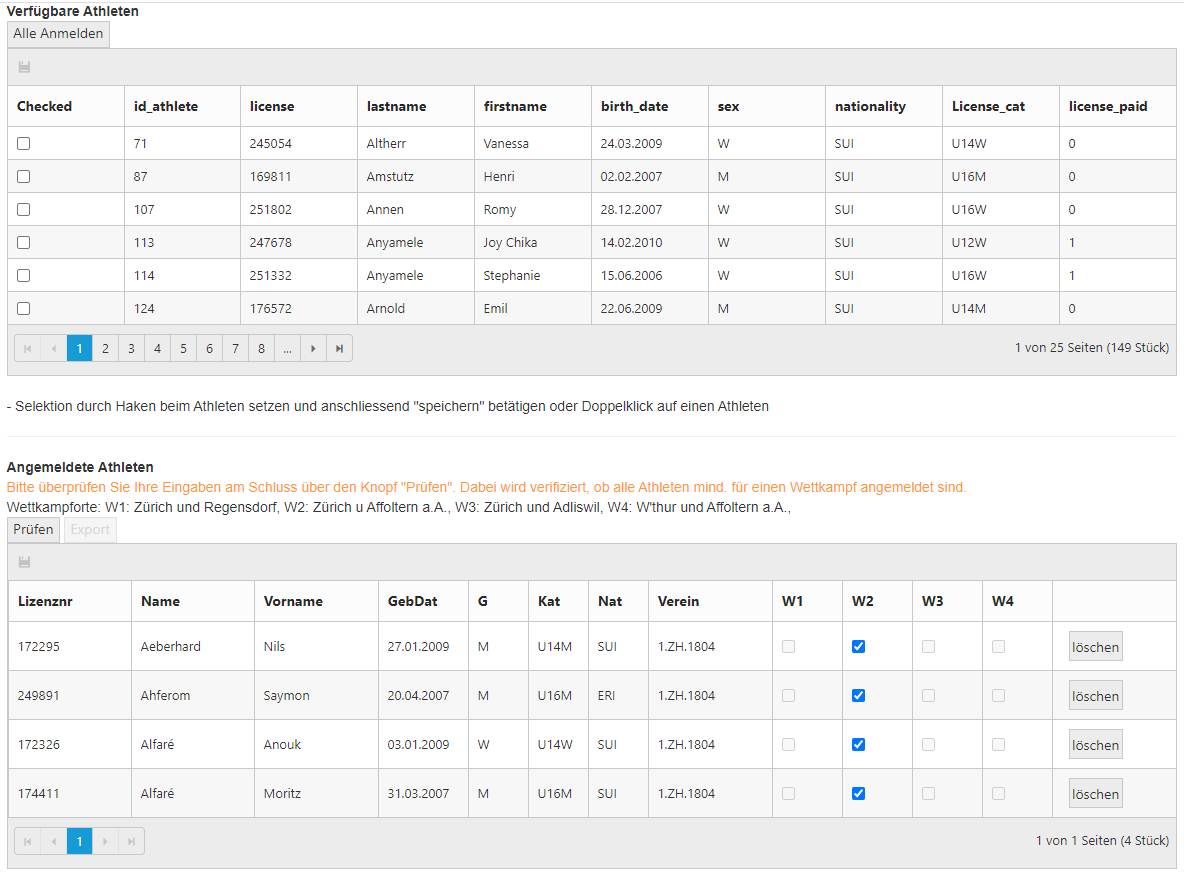Screen dimensions: 1184x879
Task: Tick the checkbox for Arnold Emil
Action: click(24, 308)
